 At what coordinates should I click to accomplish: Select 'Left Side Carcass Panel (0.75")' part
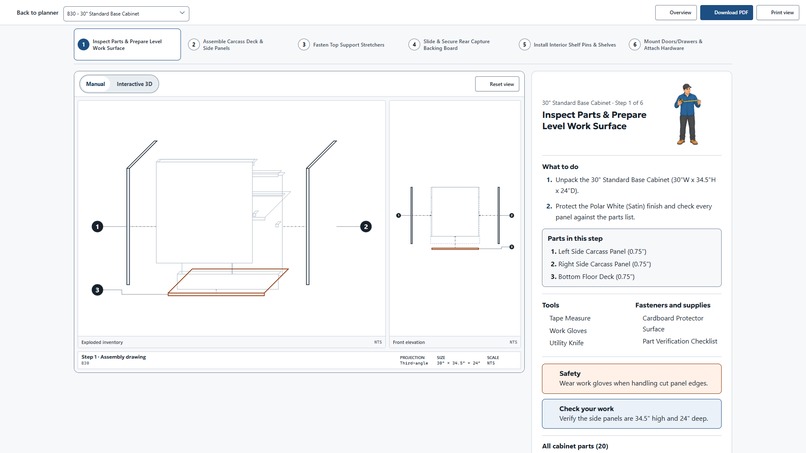click(x=602, y=251)
